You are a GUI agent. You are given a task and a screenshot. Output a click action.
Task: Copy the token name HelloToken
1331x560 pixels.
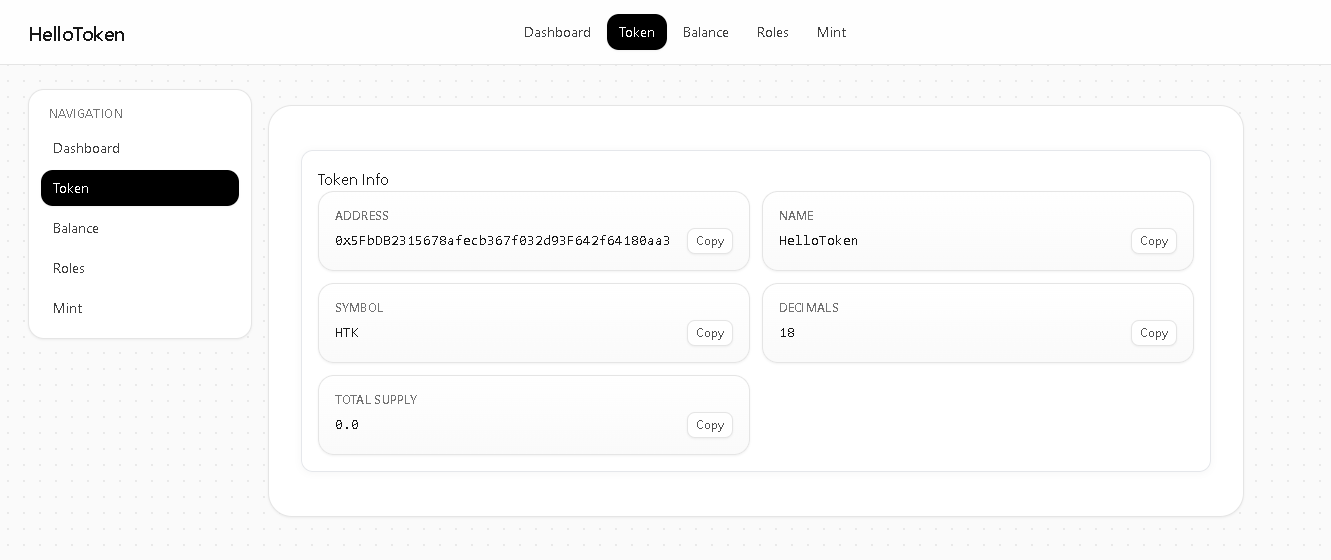tap(1153, 241)
